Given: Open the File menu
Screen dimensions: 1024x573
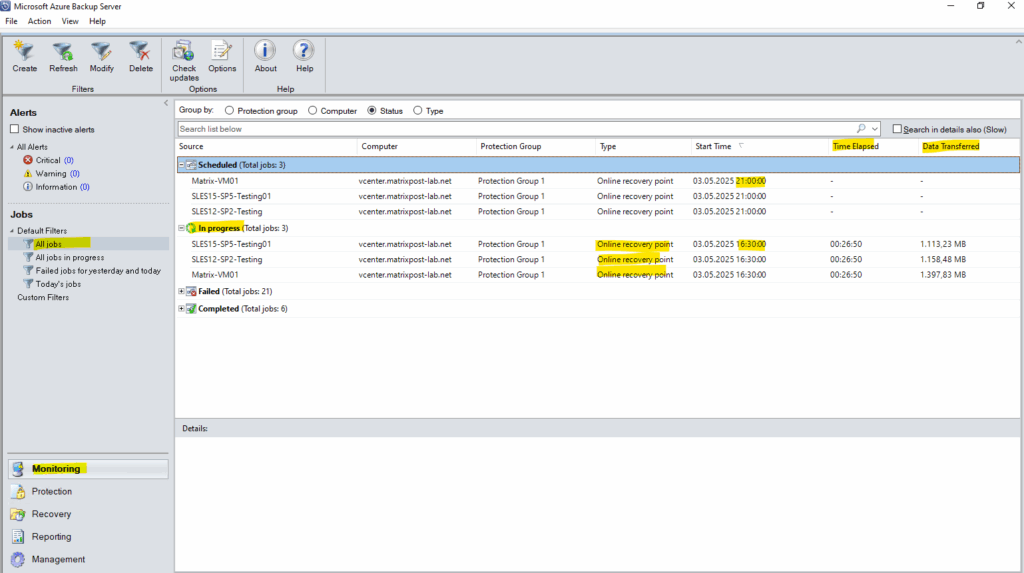Looking at the screenshot, I should pos(11,22).
